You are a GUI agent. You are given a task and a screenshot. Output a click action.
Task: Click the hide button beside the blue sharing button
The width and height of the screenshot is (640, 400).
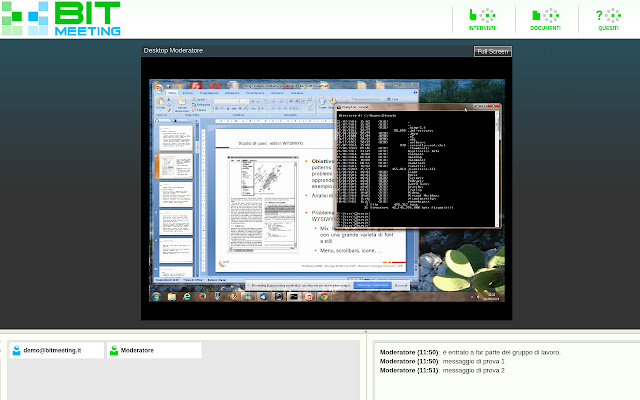[x=401, y=285]
